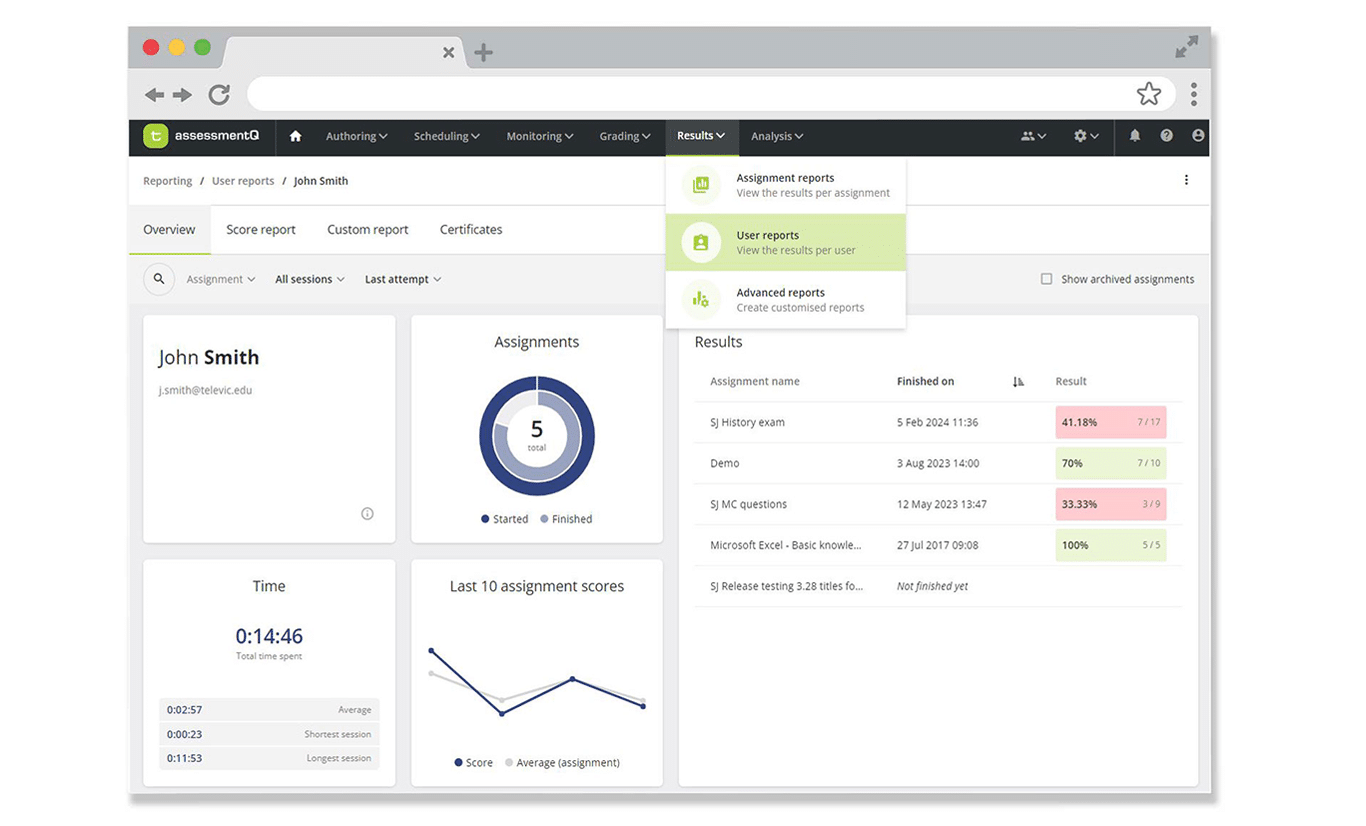Open a new browser tab with plus icon

click(483, 52)
